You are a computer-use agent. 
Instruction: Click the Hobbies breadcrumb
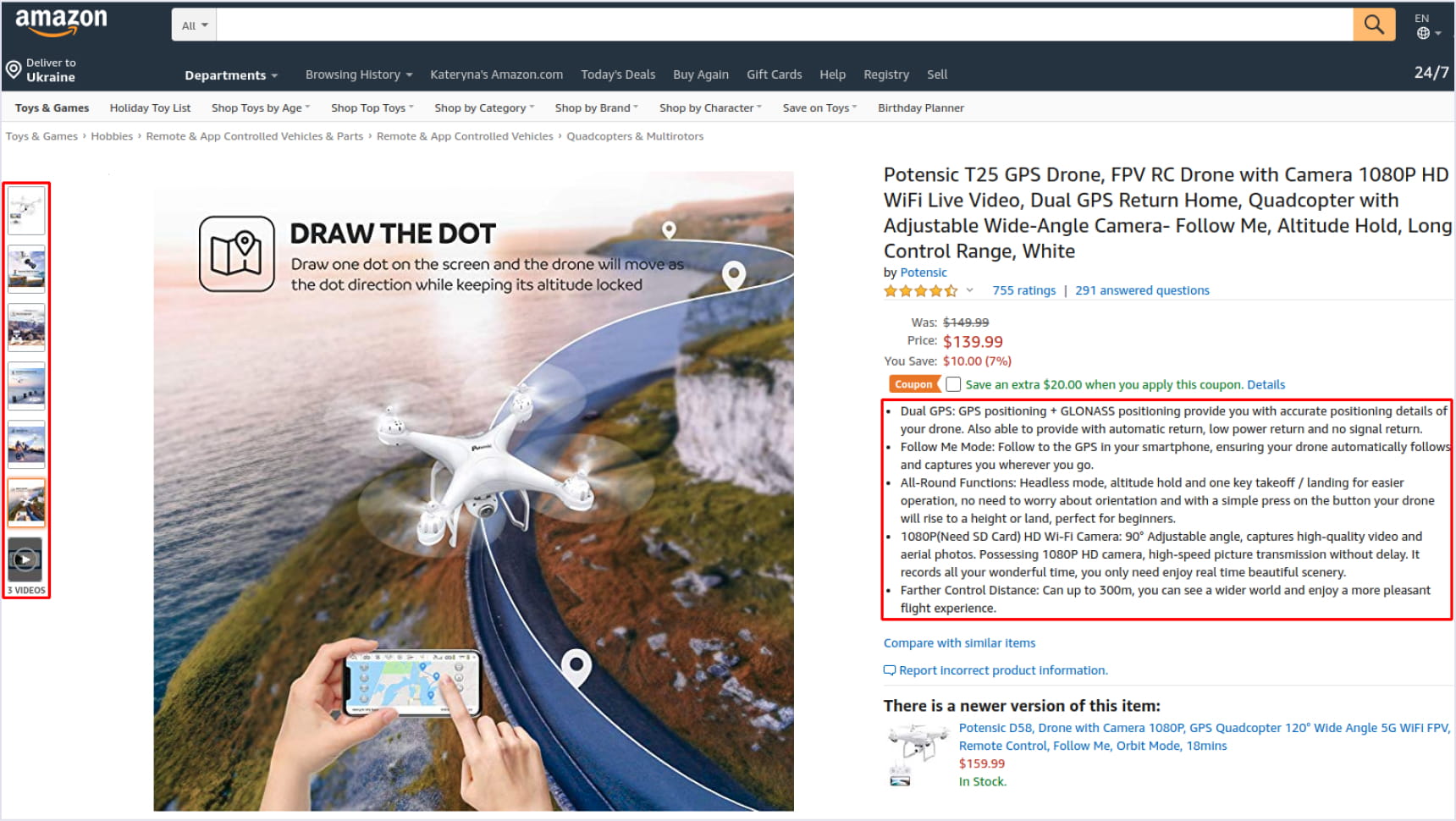click(x=112, y=136)
